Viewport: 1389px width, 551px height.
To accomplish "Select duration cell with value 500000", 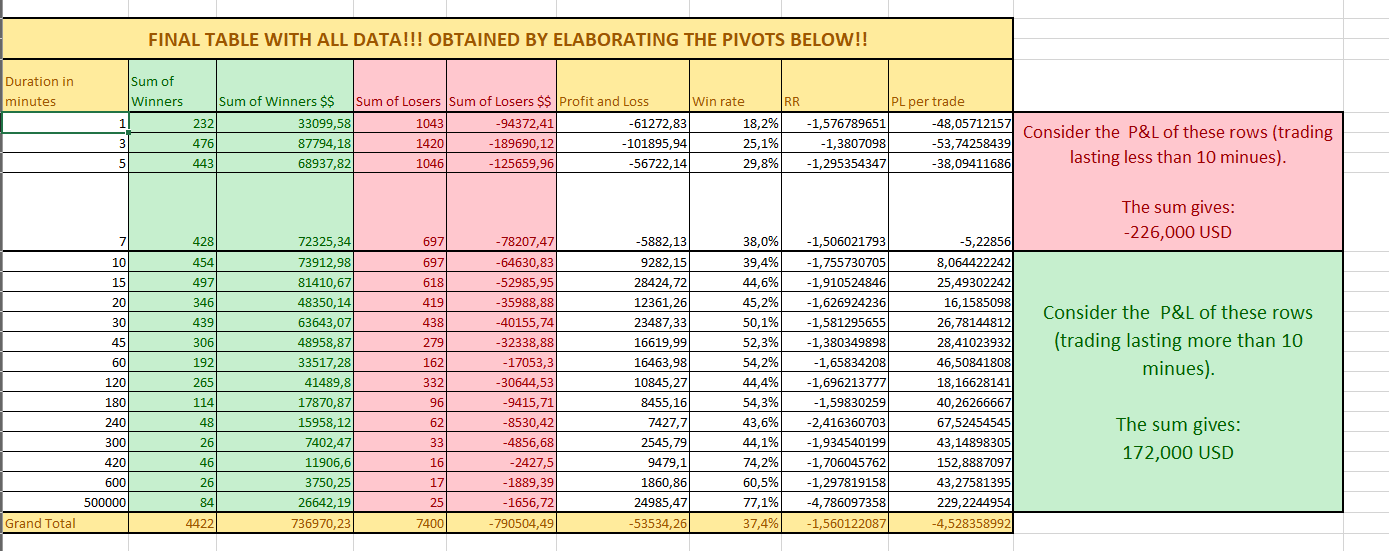I will 66,504.
